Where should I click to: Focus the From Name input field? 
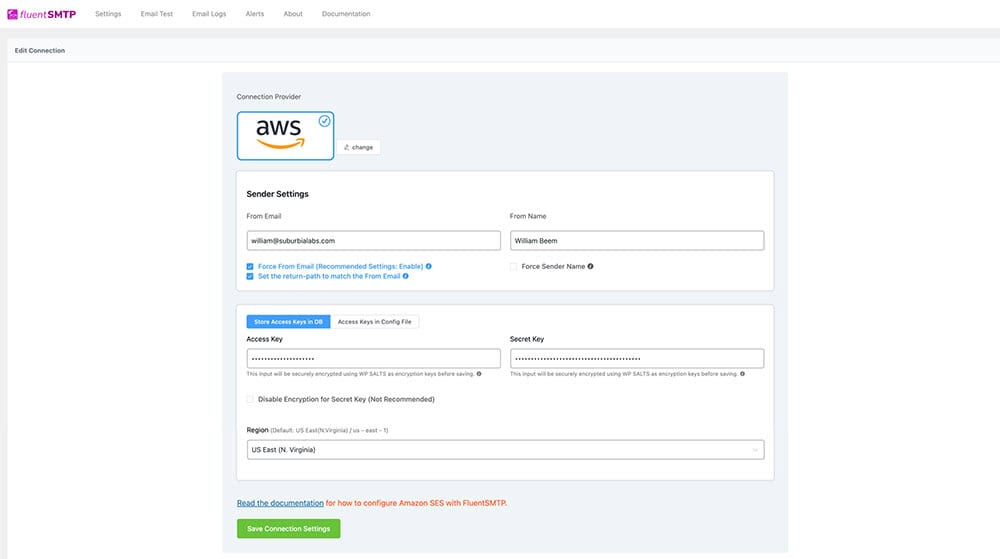[637, 240]
